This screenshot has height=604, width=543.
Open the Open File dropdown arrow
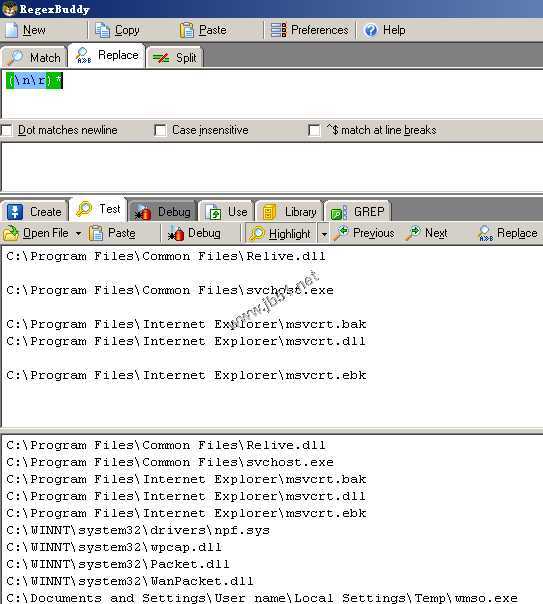[x=78, y=233]
